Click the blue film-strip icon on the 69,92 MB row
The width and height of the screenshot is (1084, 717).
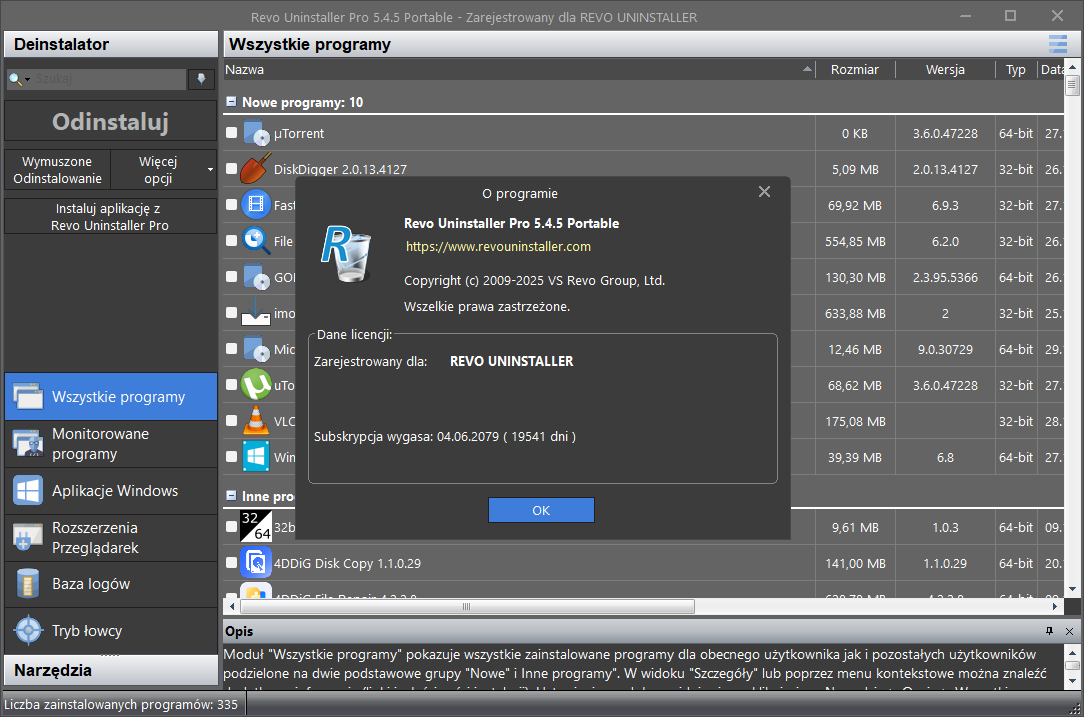tap(256, 205)
